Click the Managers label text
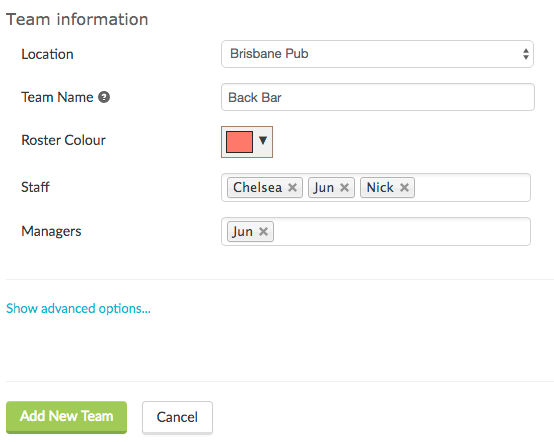The image size is (554, 442). tap(51, 231)
